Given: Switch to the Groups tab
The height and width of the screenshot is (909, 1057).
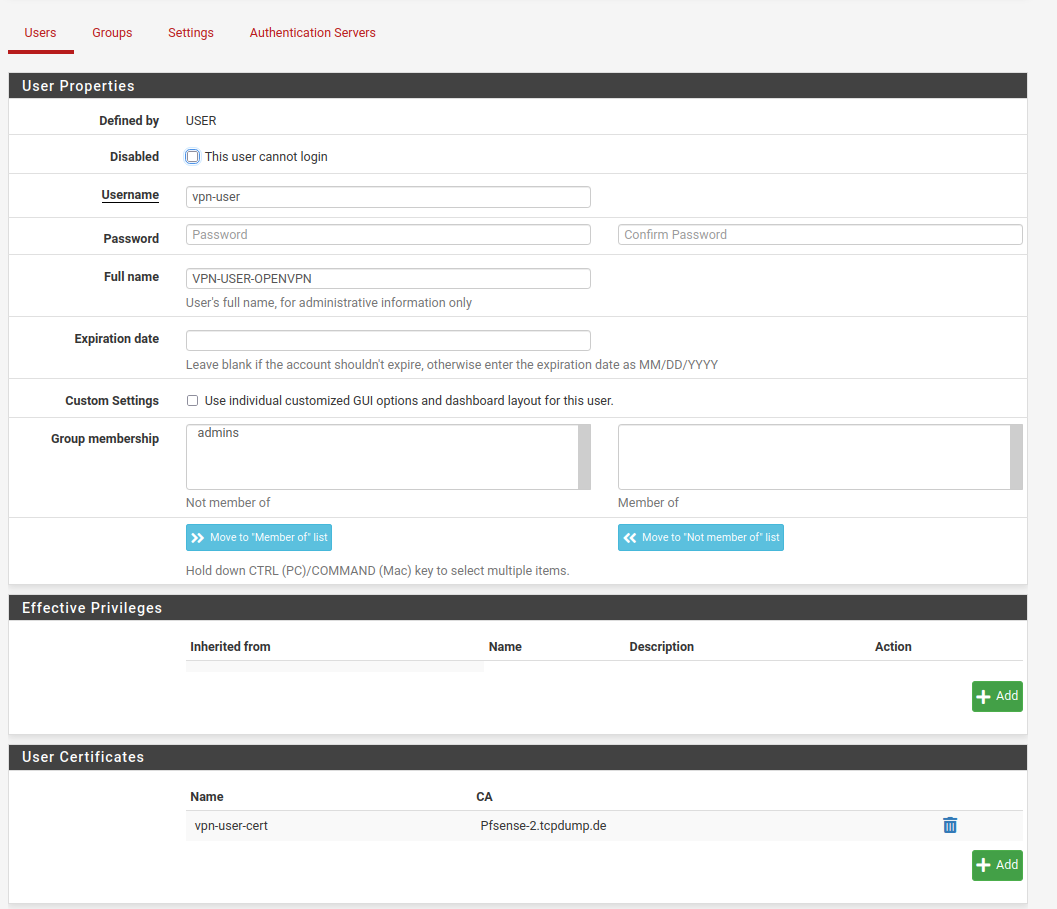Looking at the screenshot, I should [x=111, y=33].
